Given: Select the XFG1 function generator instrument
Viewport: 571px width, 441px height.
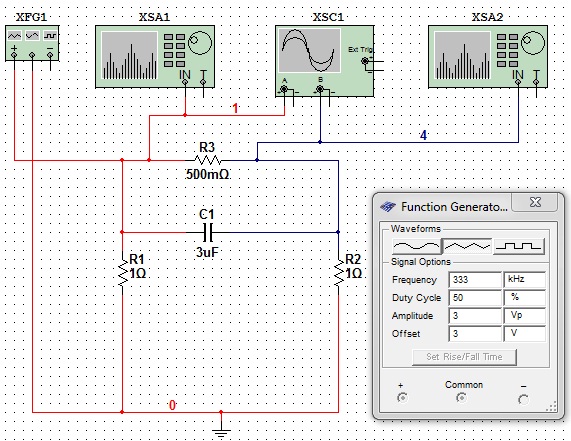Looking at the screenshot, I should pyautogui.click(x=32, y=43).
